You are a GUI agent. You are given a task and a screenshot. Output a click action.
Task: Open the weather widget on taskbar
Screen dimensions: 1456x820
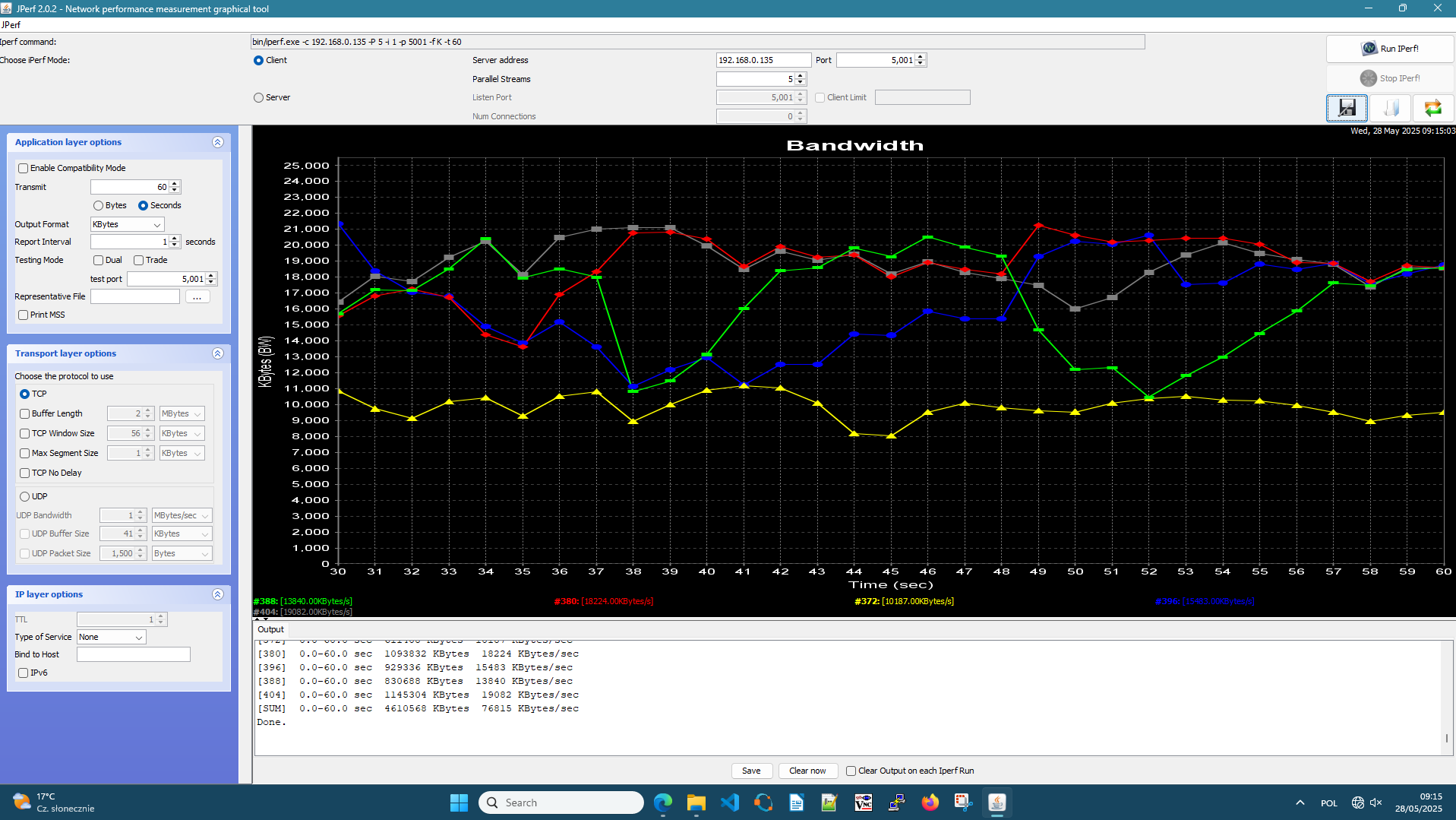53,803
